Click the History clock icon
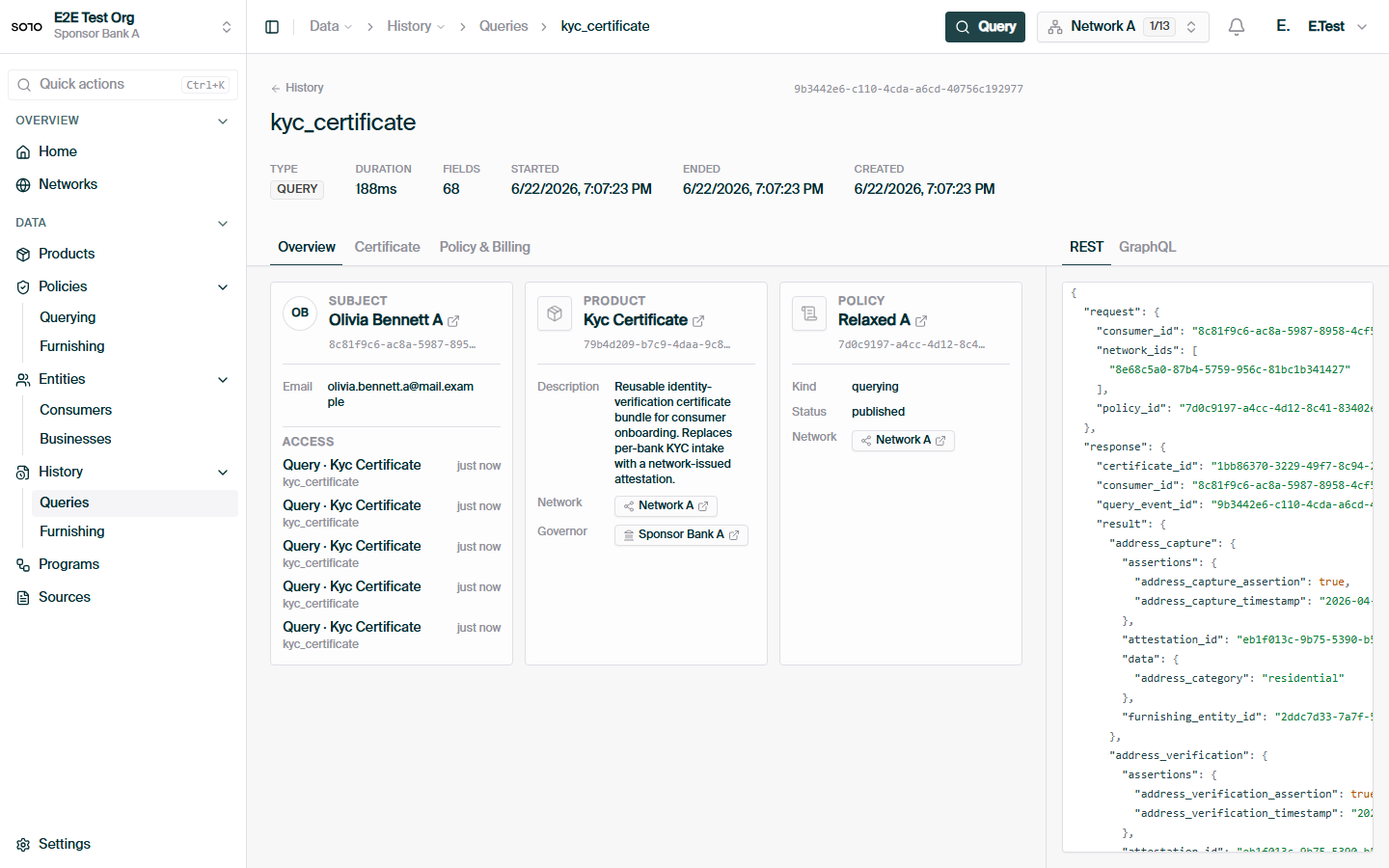 (x=23, y=473)
